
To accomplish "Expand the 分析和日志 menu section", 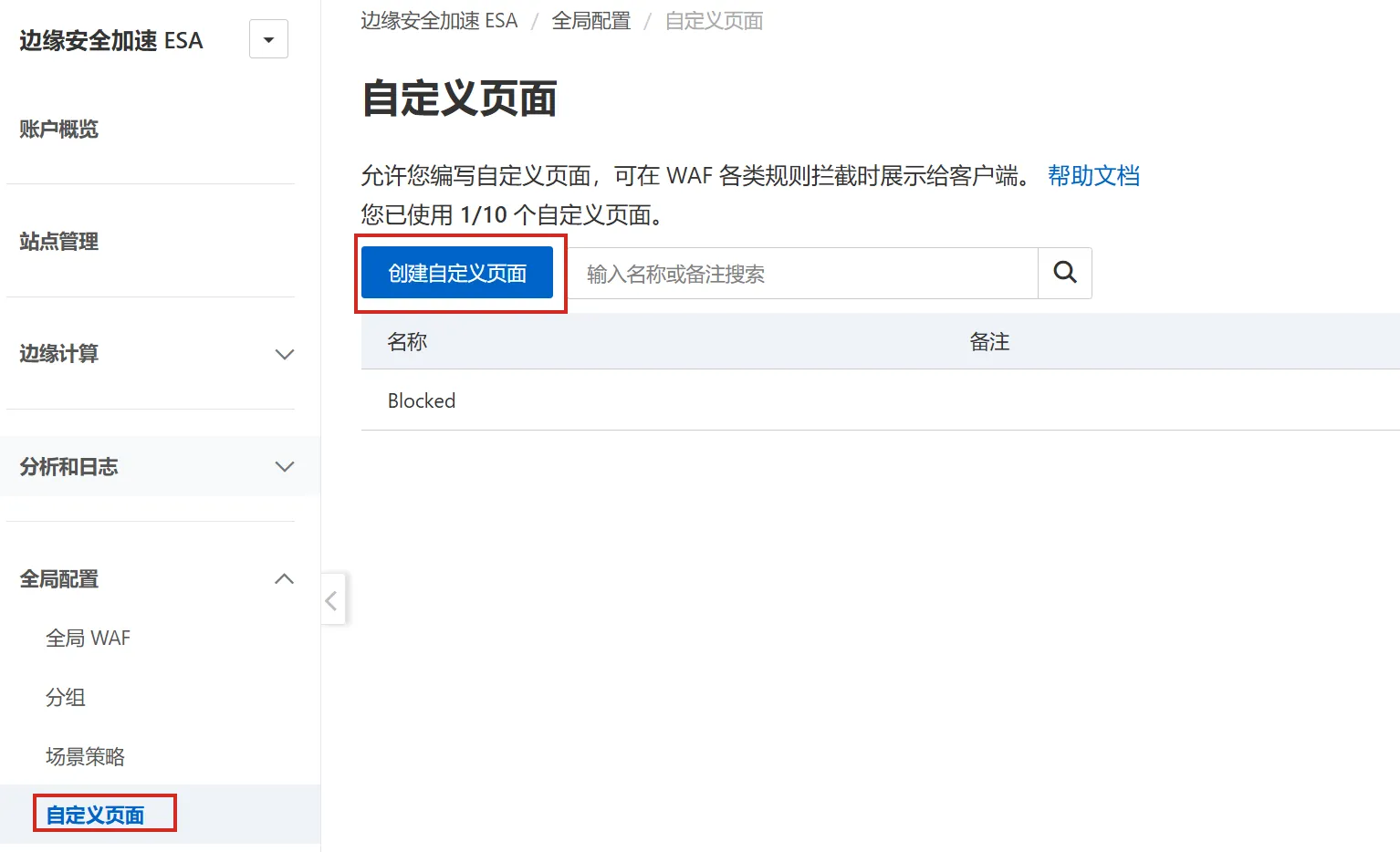I will (284, 466).
